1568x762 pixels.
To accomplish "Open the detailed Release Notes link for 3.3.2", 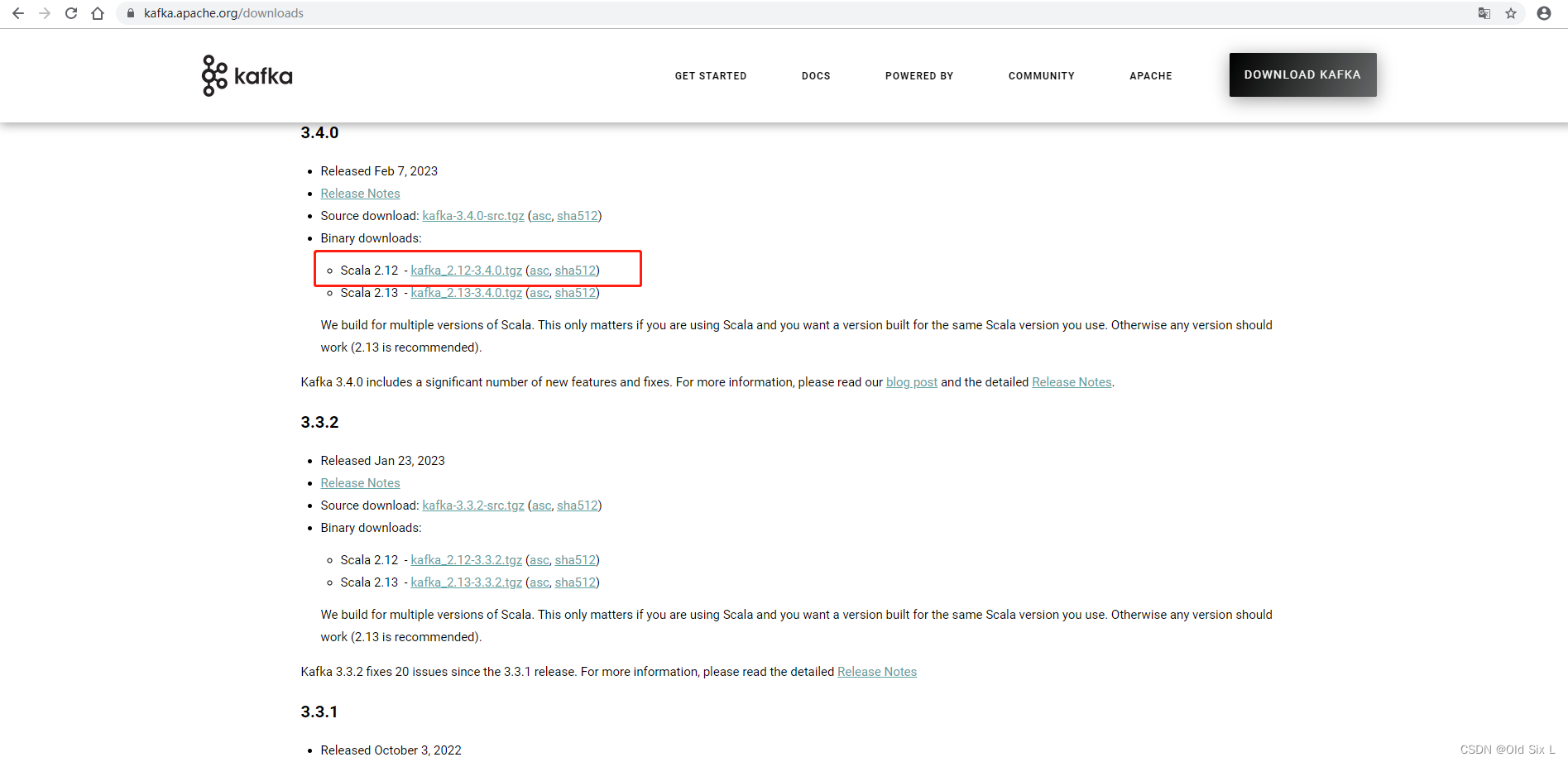I will [877, 672].
